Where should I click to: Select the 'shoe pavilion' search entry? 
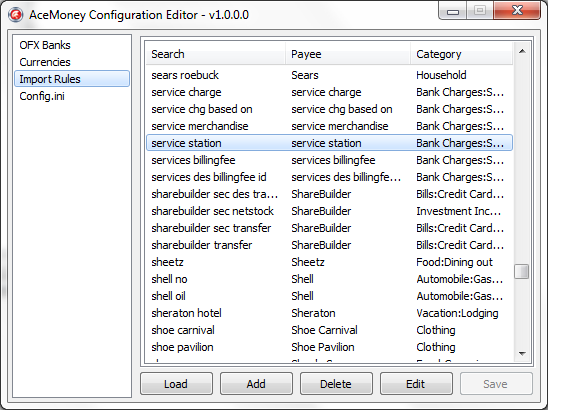click(x=182, y=347)
